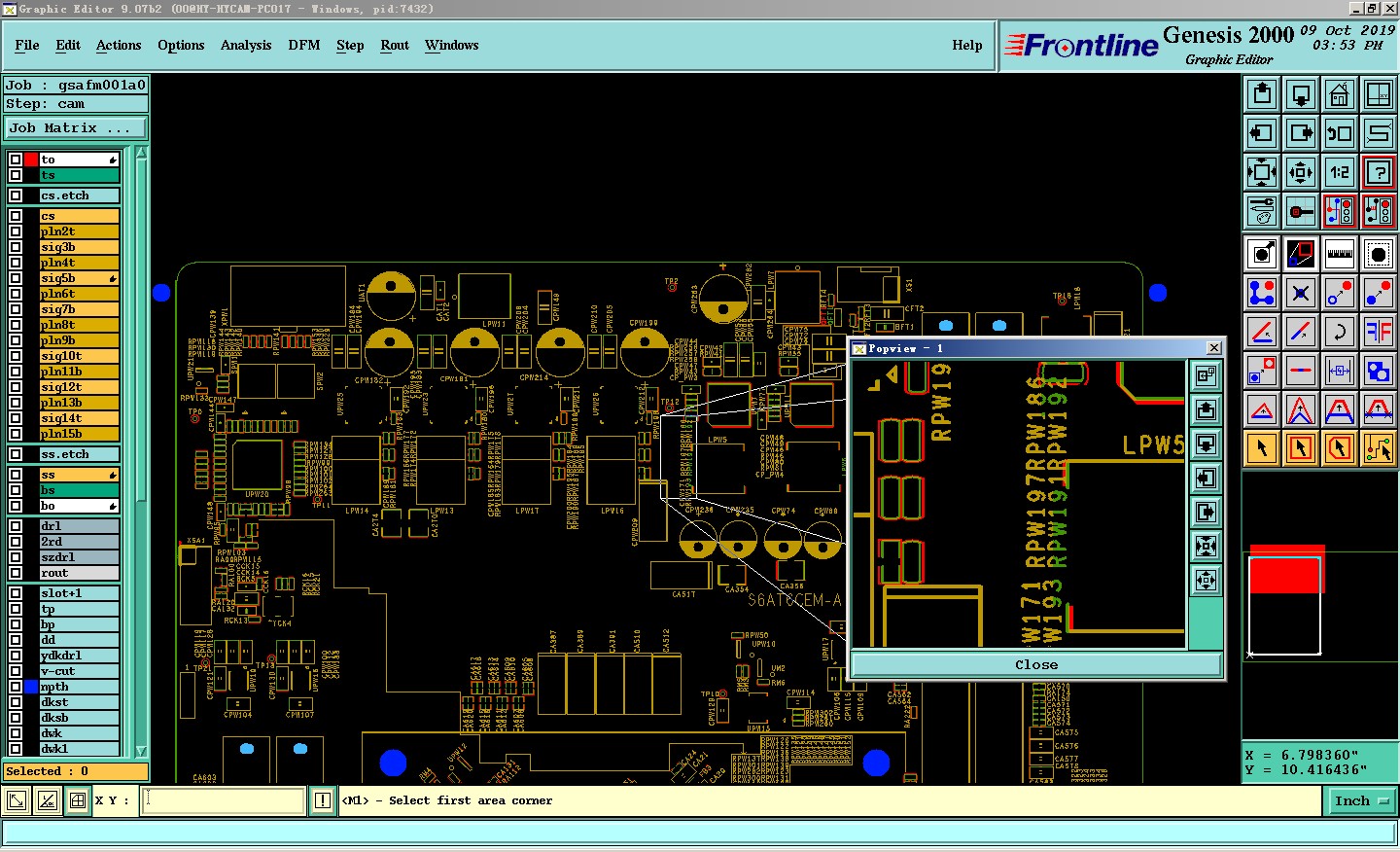Pan up in the Popview window
Screen dimensions: 1400x852
click(1206, 409)
